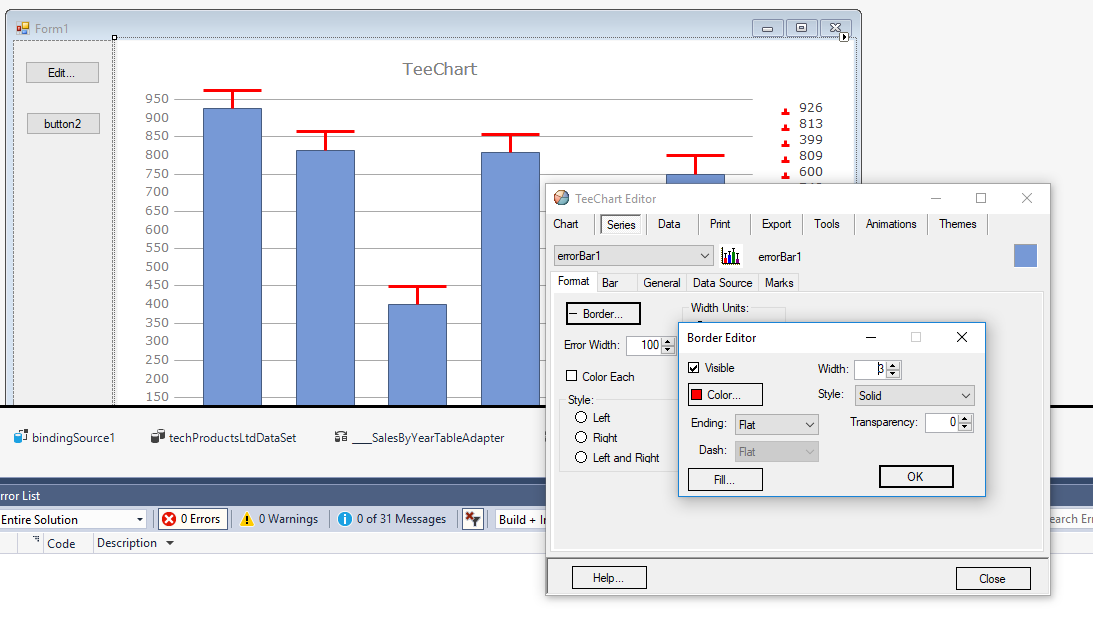Switch to the Data Source sub-tab
Screen dimensions: 1093x630
(x=722, y=283)
